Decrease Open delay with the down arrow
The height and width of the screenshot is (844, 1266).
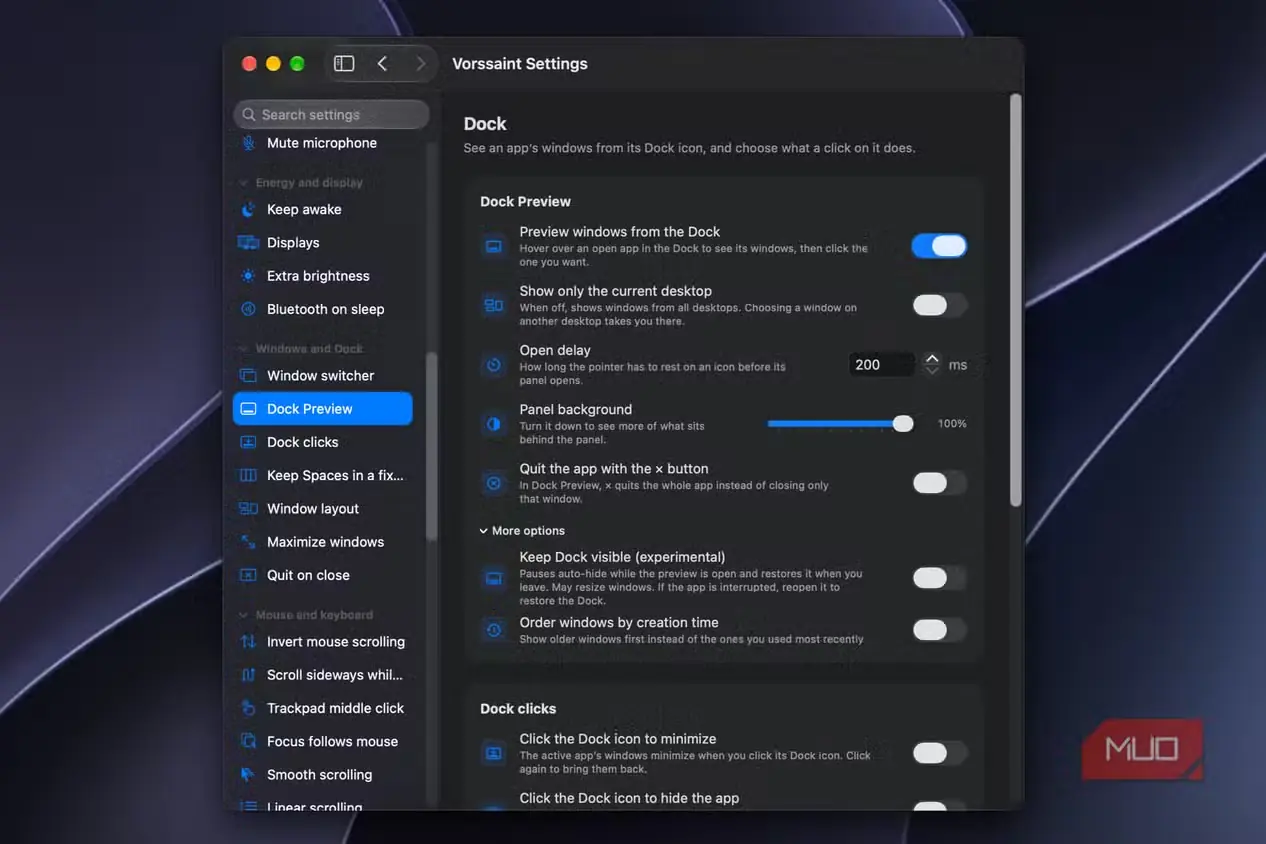point(932,371)
